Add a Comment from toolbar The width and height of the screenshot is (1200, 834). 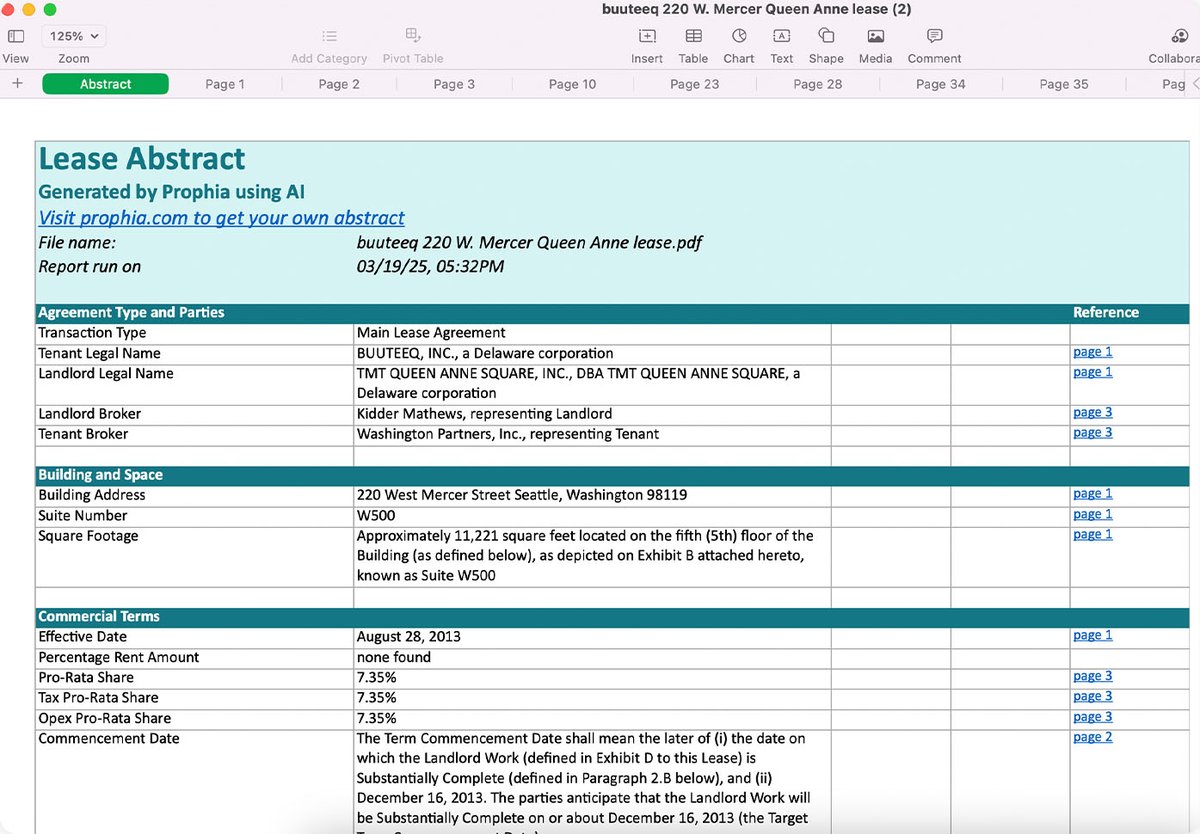click(x=934, y=36)
